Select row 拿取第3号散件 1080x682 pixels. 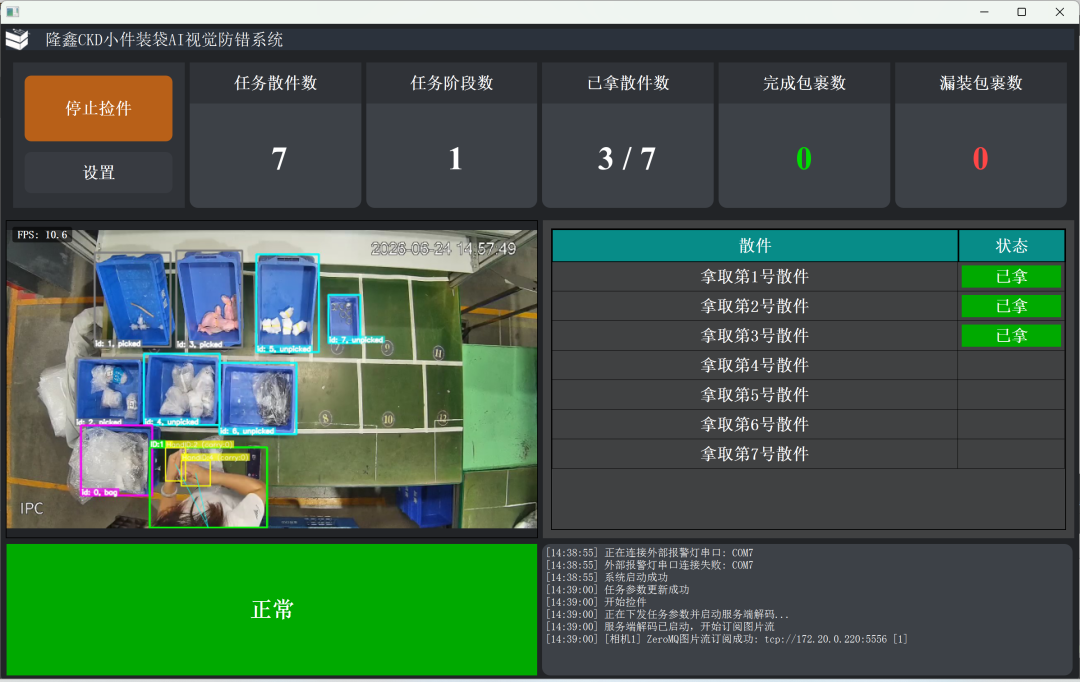point(808,335)
